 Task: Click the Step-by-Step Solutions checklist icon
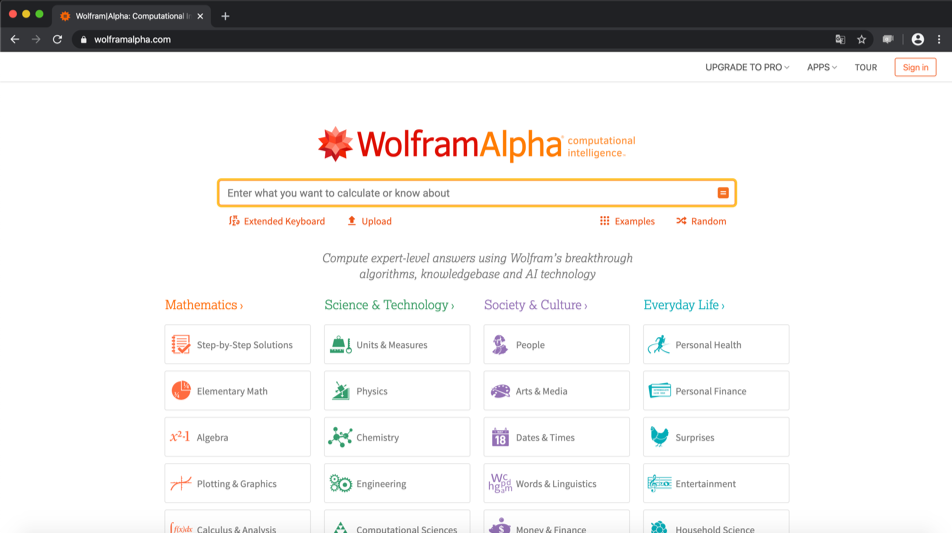180,344
